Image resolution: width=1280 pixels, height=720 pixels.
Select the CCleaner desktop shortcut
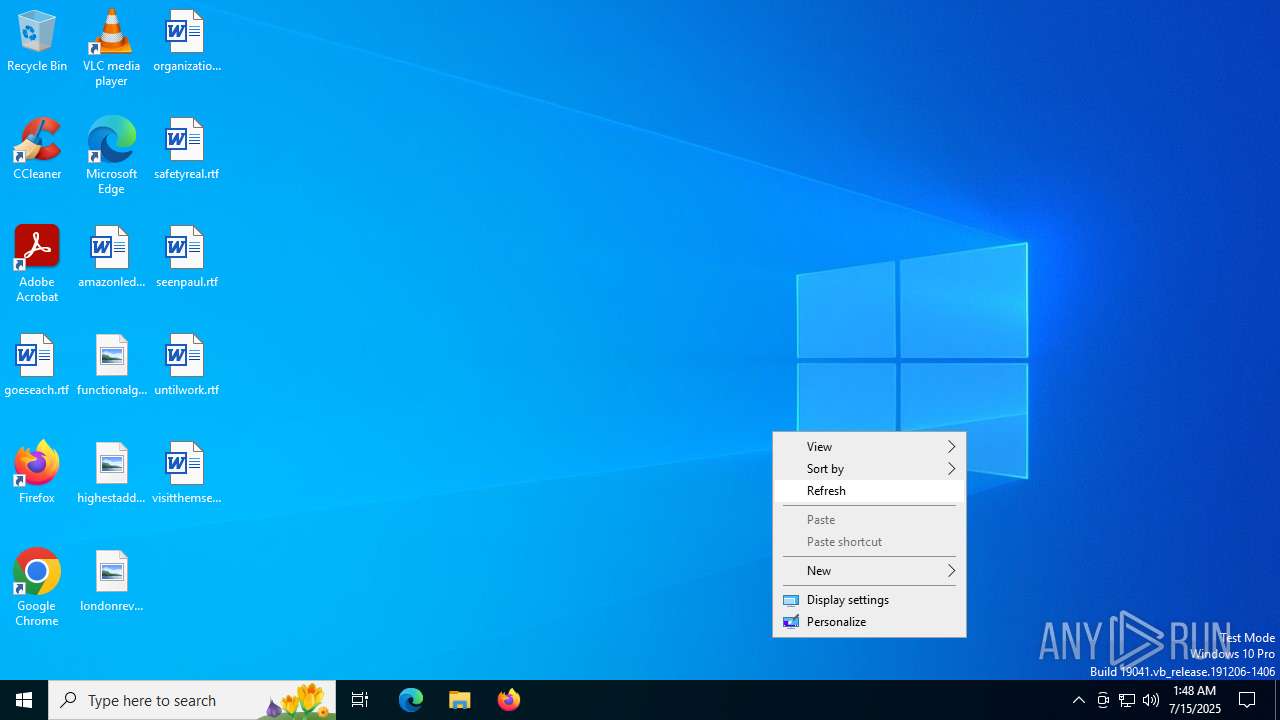37,149
